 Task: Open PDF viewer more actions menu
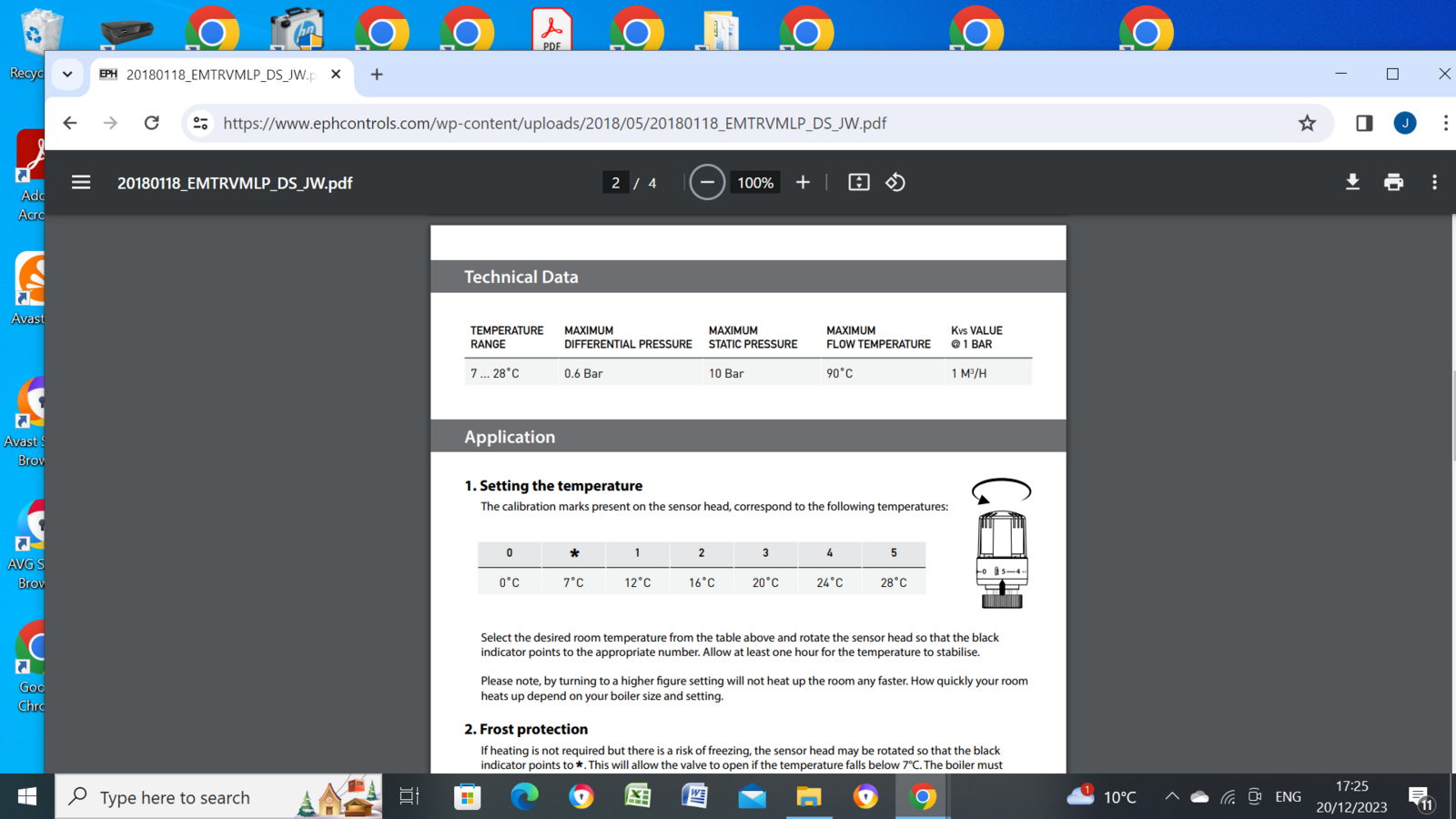tap(1434, 182)
